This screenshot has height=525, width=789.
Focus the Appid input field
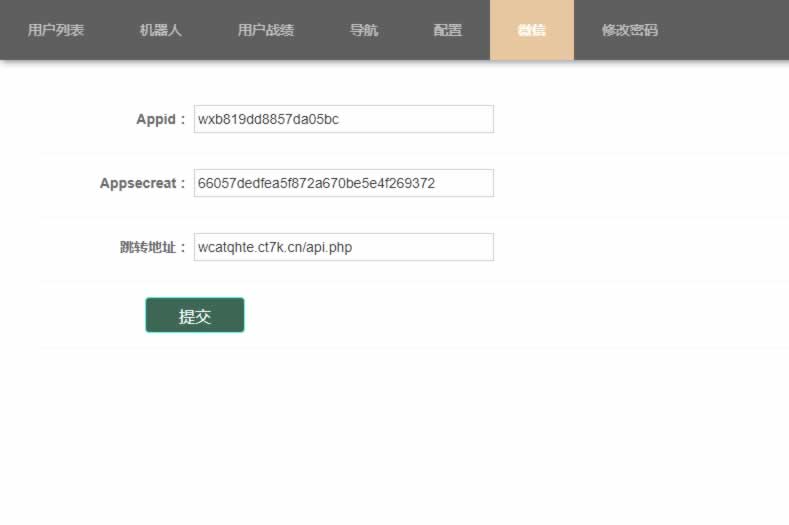coord(420,119)
